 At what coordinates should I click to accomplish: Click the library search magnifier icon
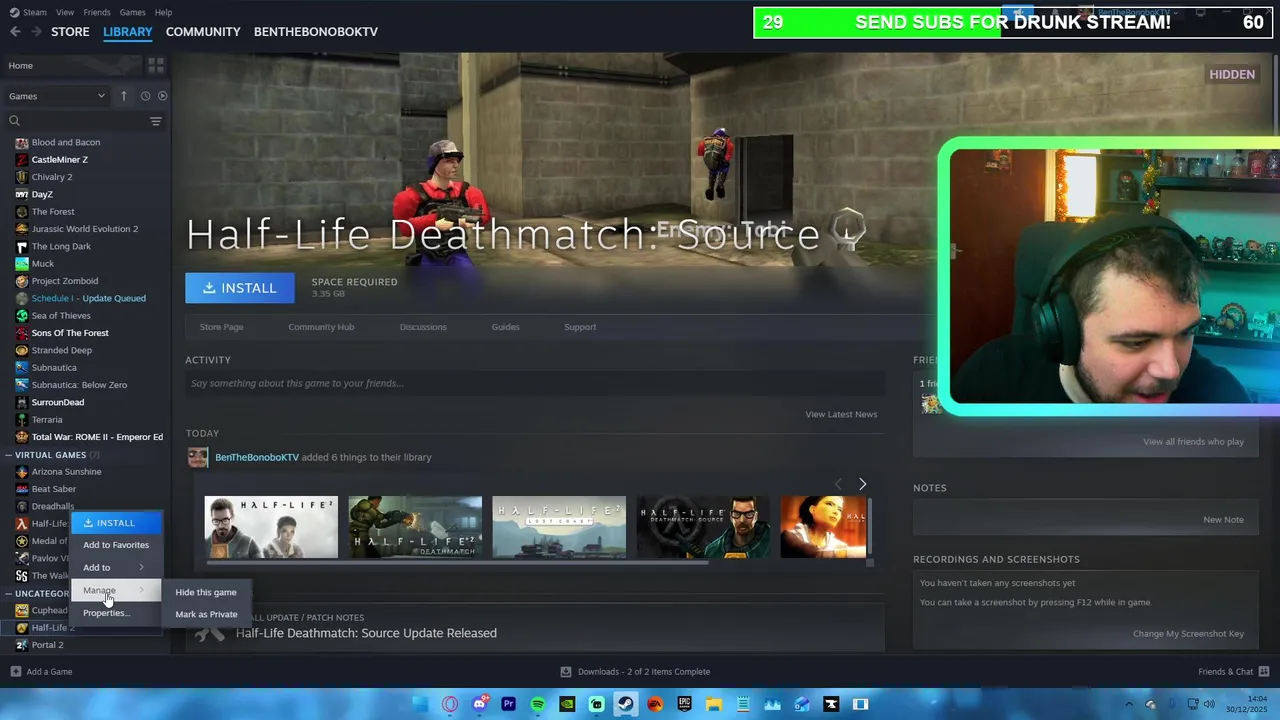[x=14, y=121]
